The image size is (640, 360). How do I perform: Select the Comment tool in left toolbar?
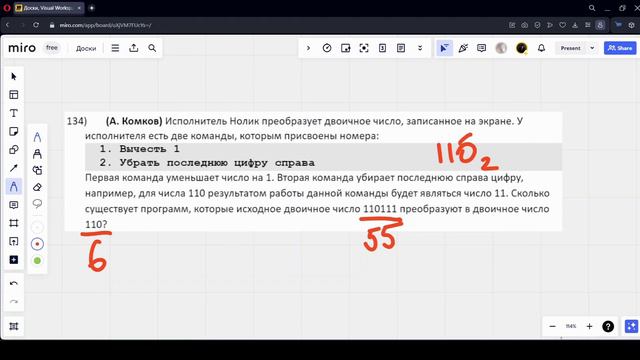(x=14, y=205)
